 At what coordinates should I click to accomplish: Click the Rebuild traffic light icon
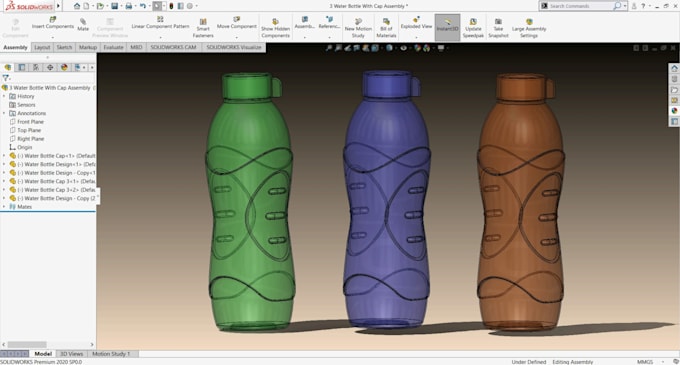171,6
